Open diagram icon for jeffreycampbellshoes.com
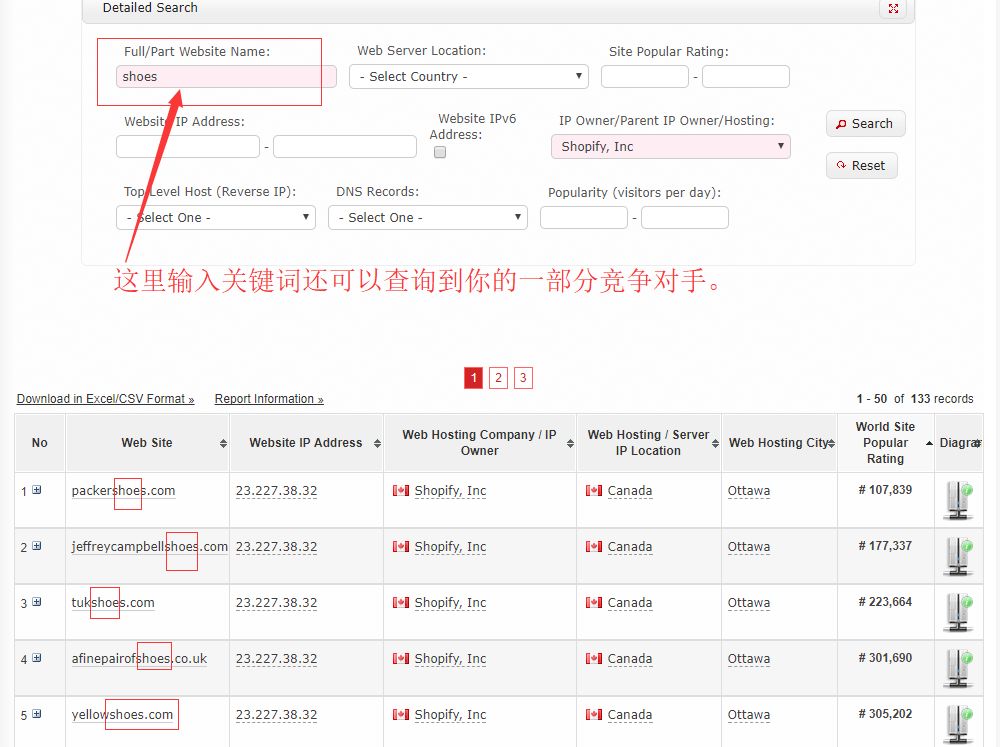This screenshot has width=1000, height=747. pyautogui.click(x=958, y=556)
